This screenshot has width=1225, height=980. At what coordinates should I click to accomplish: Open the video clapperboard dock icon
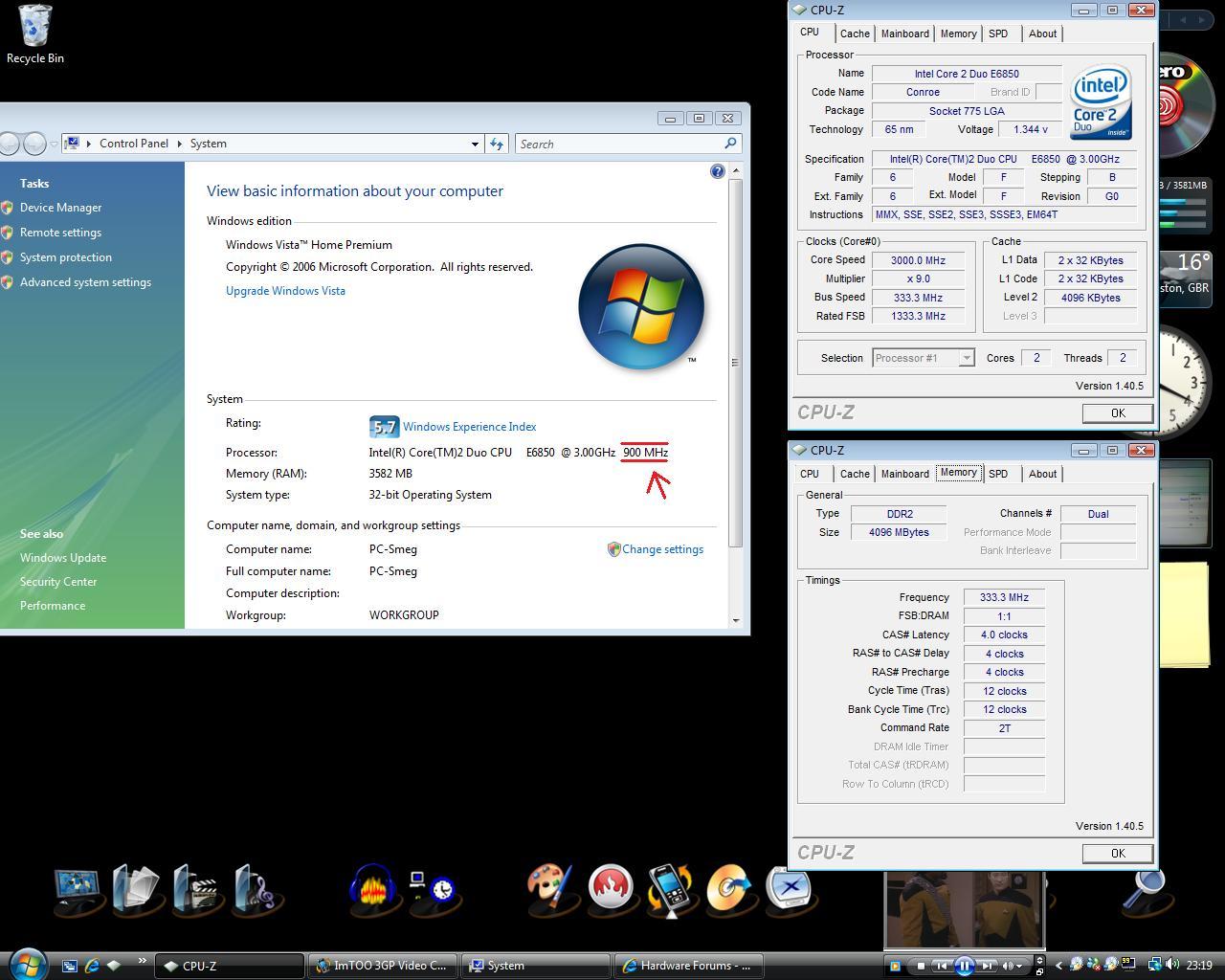[x=197, y=890]
